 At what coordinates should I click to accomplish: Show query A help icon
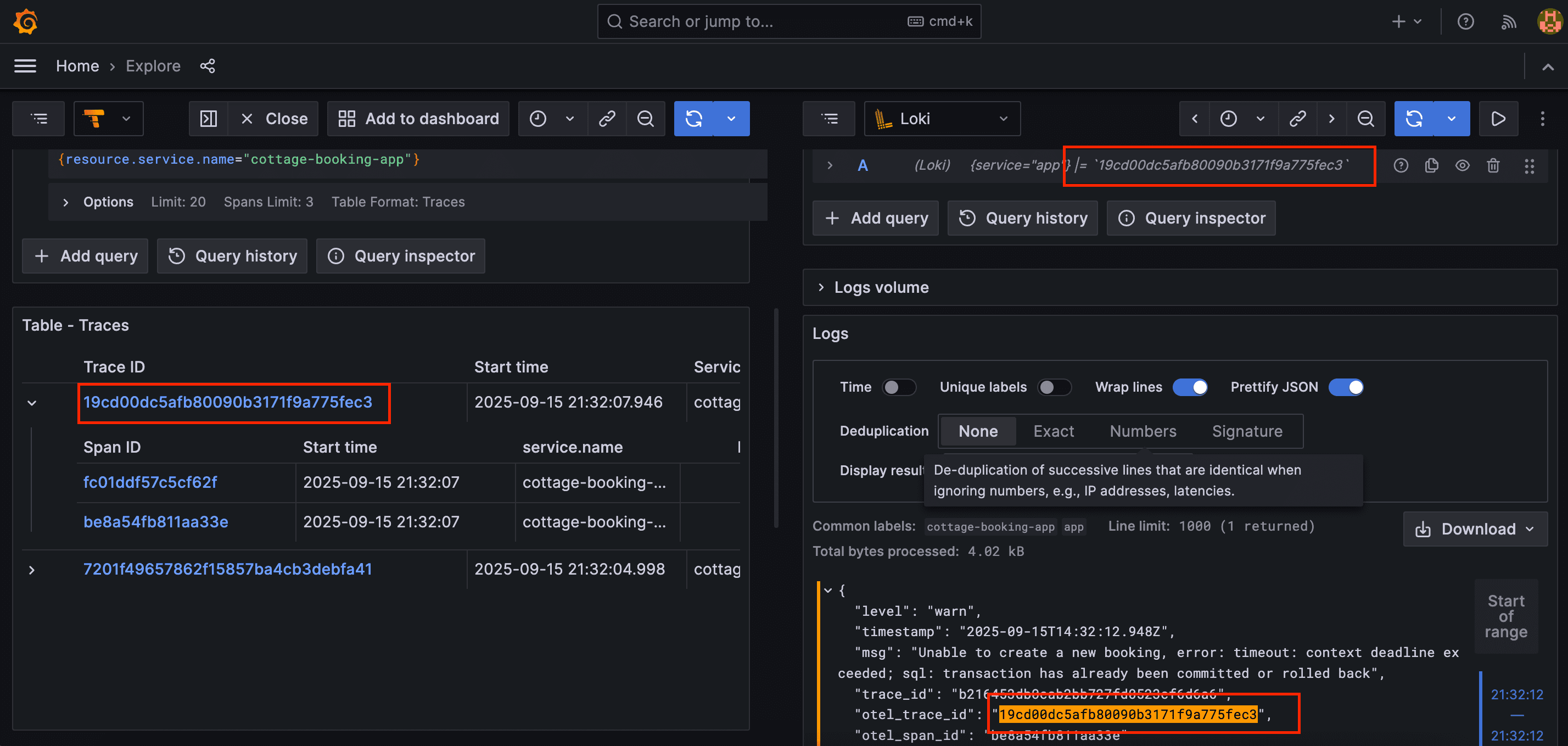[x=1401, y=166]
